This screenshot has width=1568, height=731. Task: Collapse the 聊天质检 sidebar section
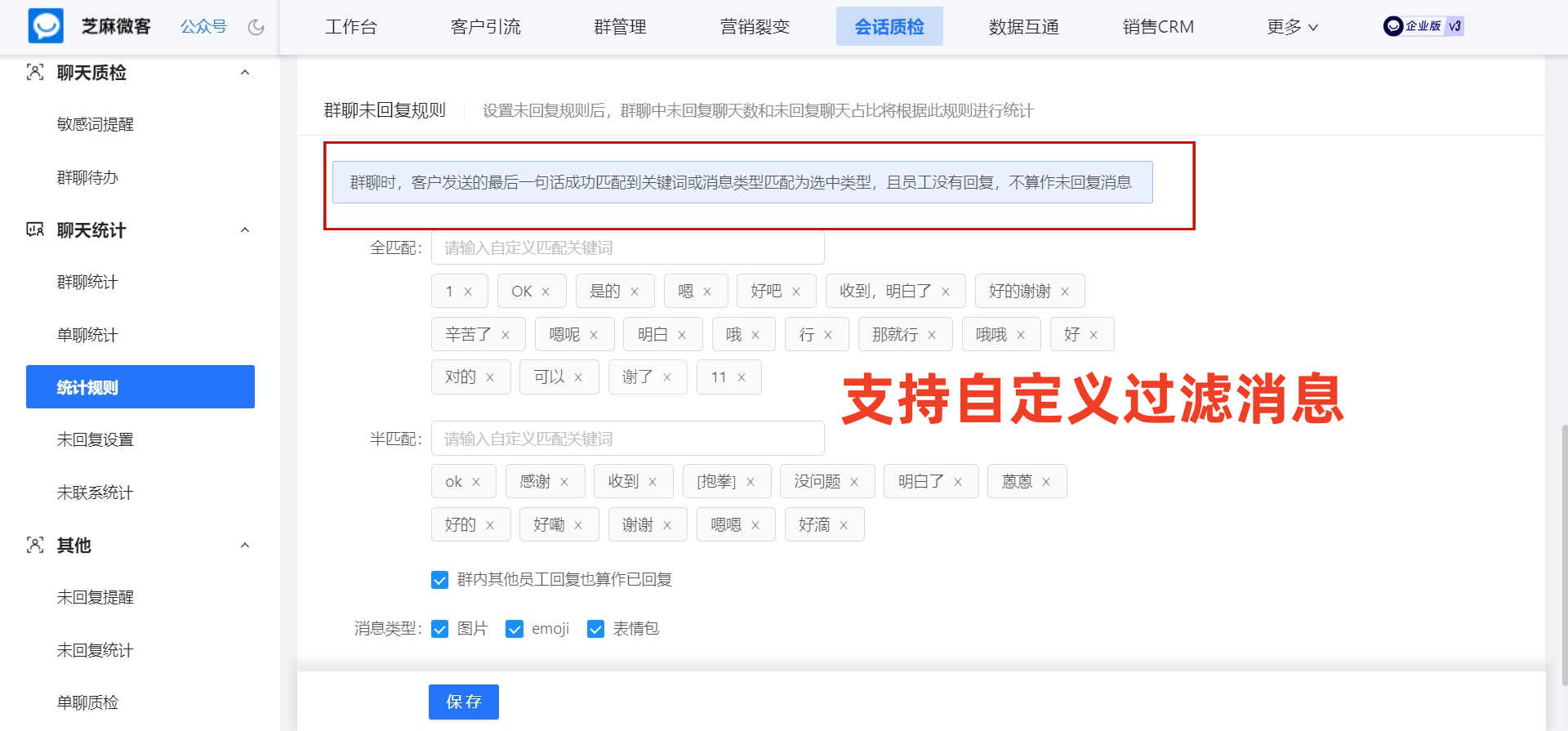(x=245, y=73)
